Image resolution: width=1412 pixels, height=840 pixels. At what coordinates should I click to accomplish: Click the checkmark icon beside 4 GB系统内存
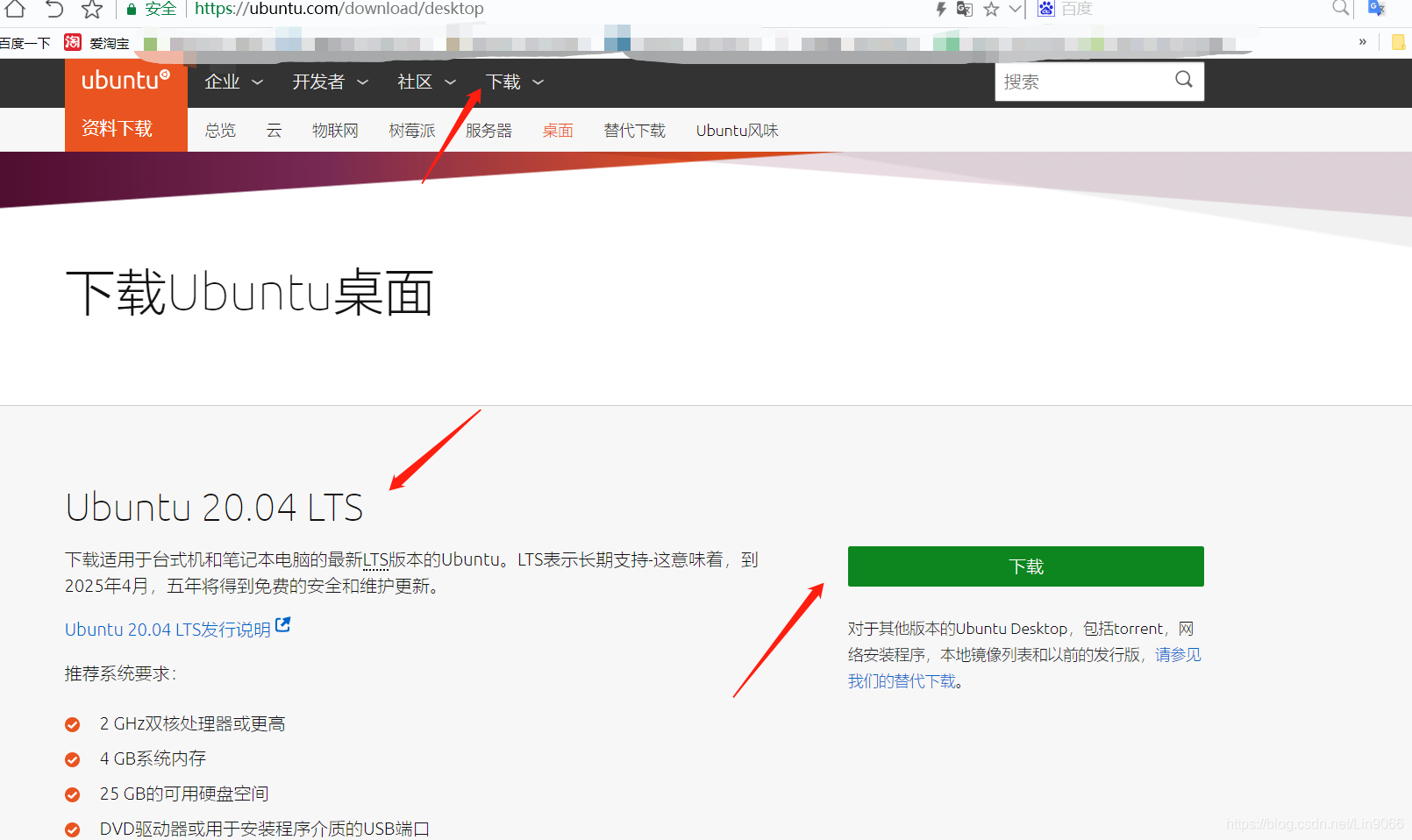(73, 759)
